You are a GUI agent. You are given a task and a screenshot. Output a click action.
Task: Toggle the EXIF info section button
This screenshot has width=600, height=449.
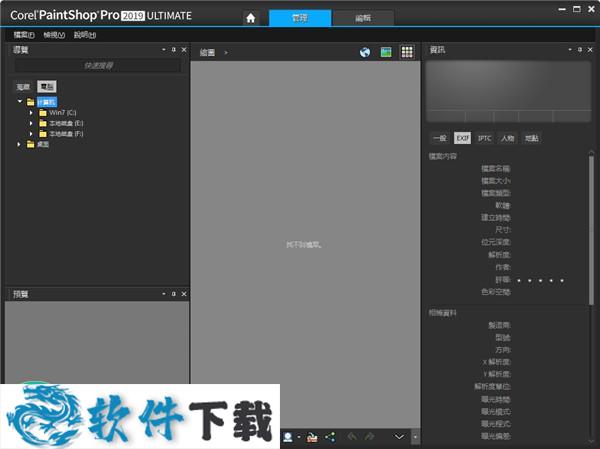[x=462, y=138]
